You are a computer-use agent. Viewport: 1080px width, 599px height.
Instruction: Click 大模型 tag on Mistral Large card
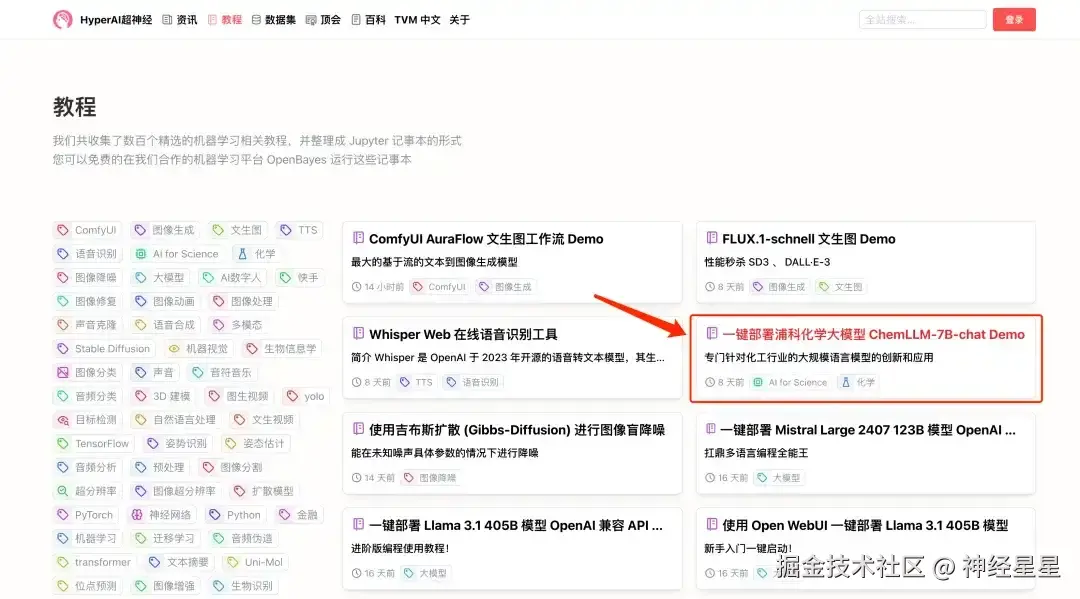pos(779,478)
